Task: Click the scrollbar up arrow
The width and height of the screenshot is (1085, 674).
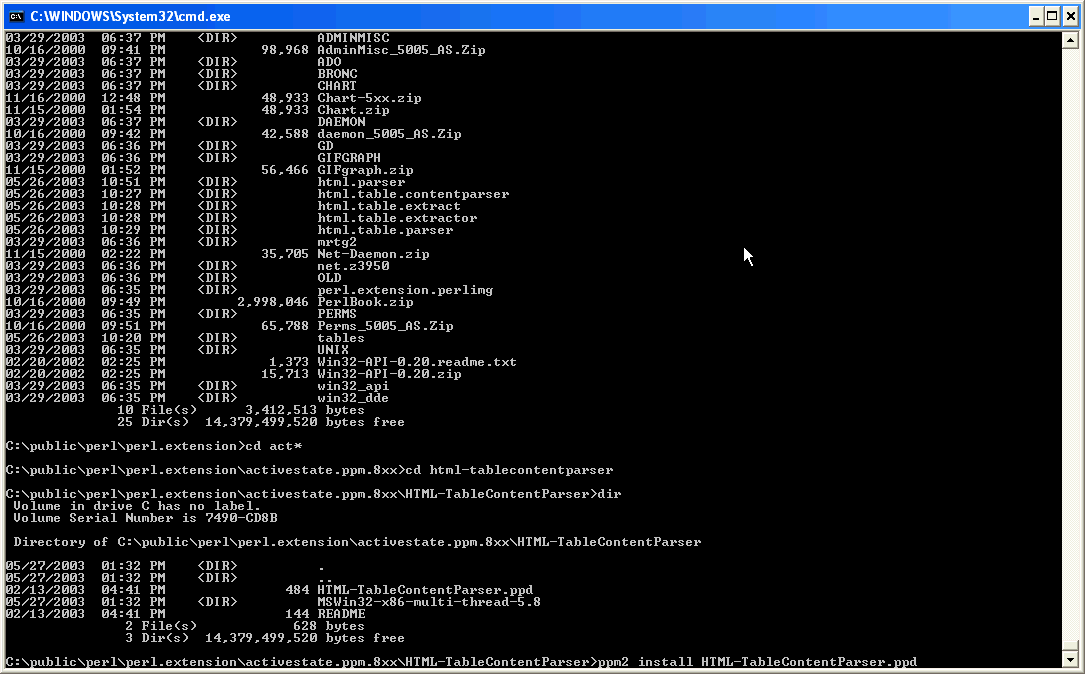Action: [x=1069, y=40]
